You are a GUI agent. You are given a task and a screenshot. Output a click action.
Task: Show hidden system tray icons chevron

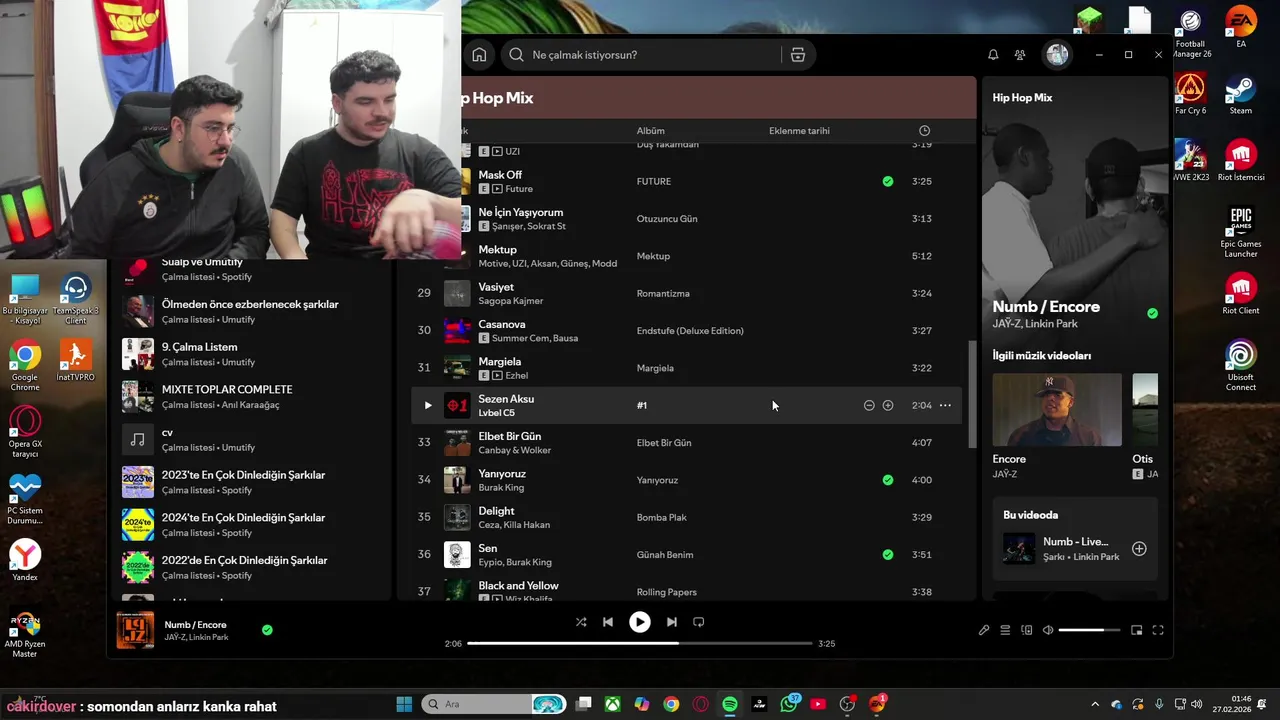point(1095,704)
